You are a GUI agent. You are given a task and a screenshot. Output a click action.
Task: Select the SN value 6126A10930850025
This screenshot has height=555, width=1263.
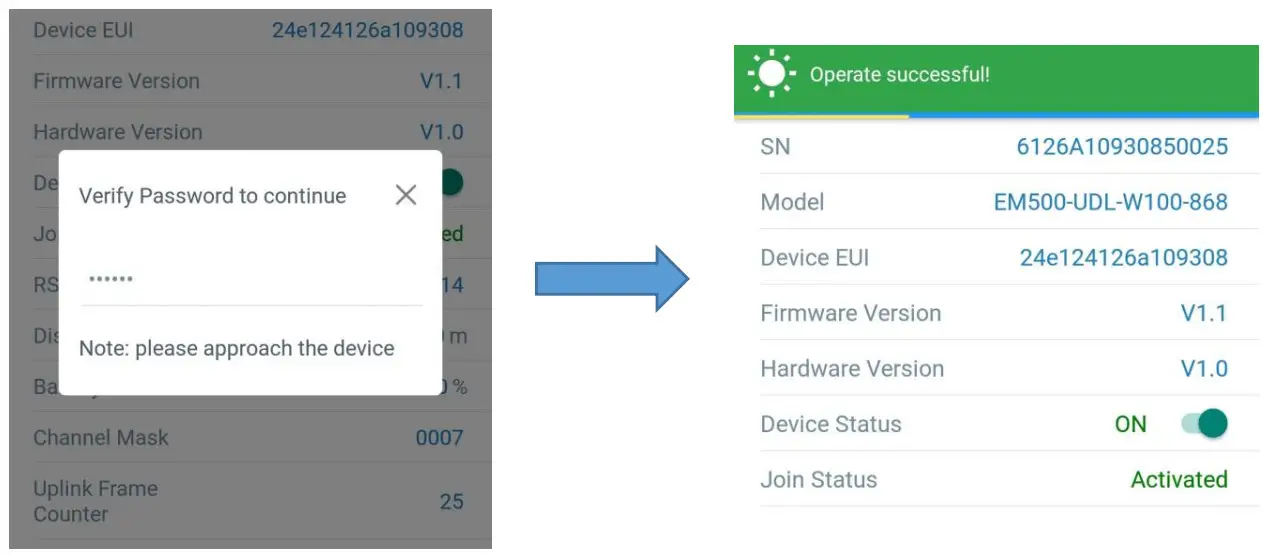1121,147
